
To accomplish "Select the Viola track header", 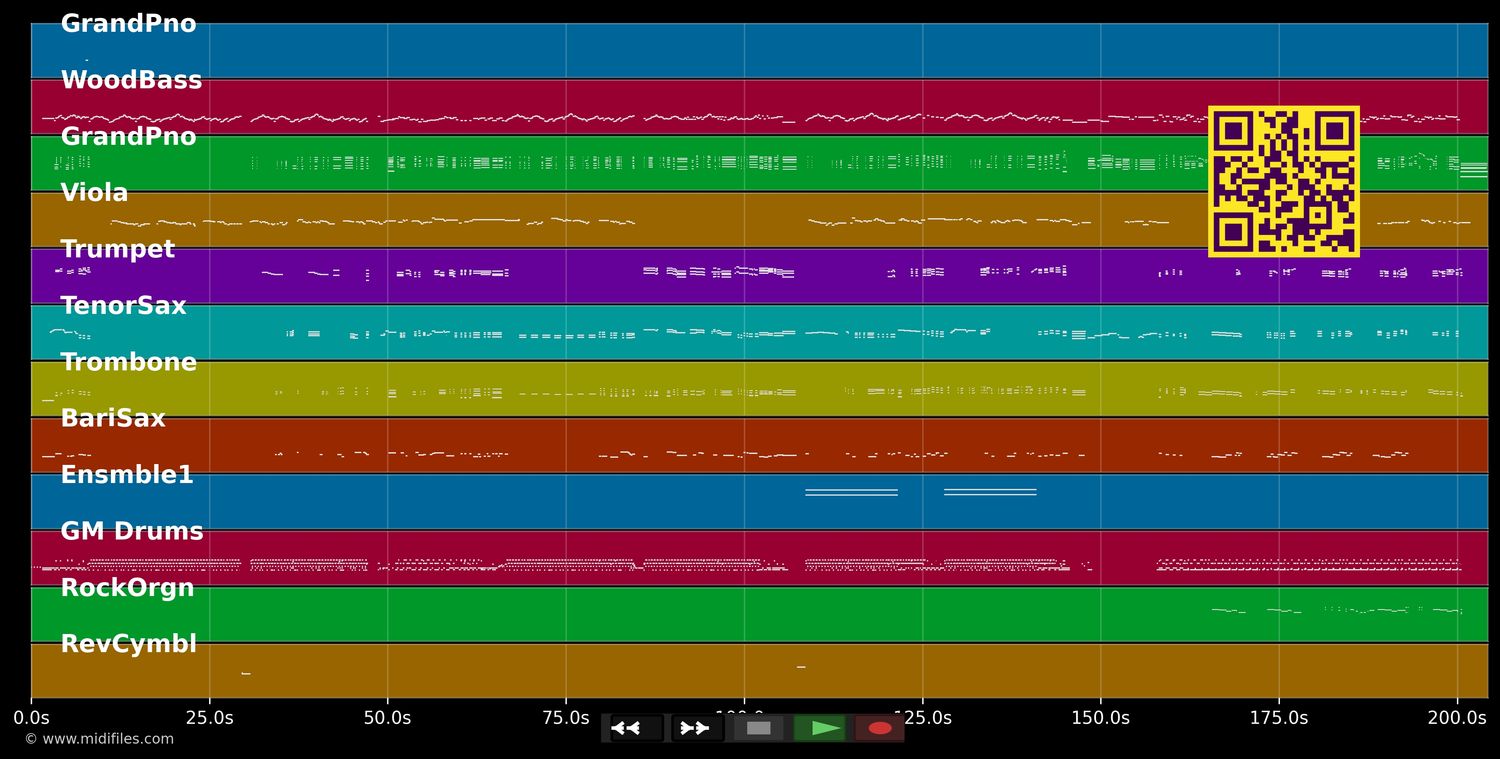I will click(92, 192).
